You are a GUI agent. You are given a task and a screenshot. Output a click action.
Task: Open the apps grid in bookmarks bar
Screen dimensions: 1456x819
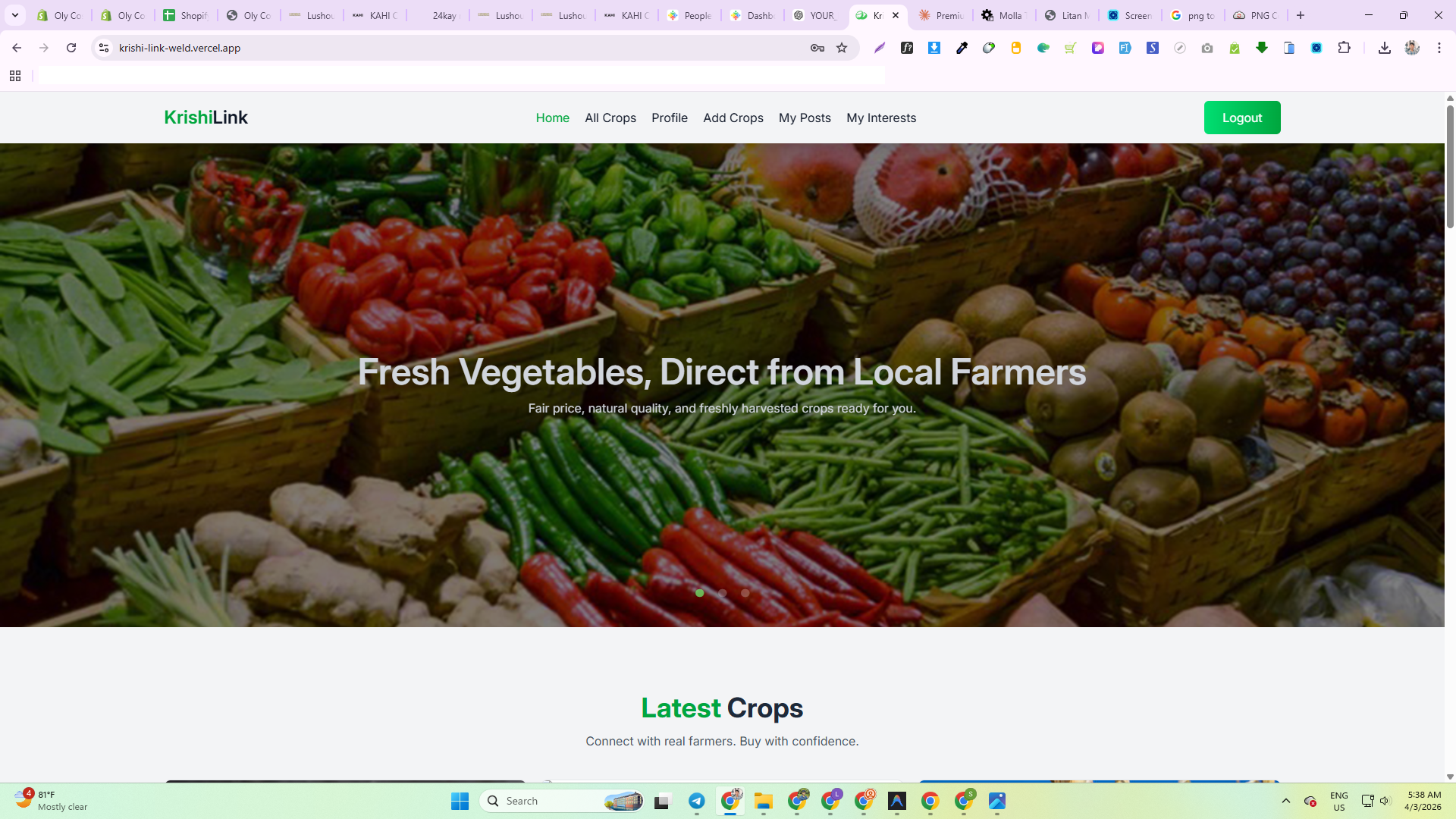[x=15, y=76]
